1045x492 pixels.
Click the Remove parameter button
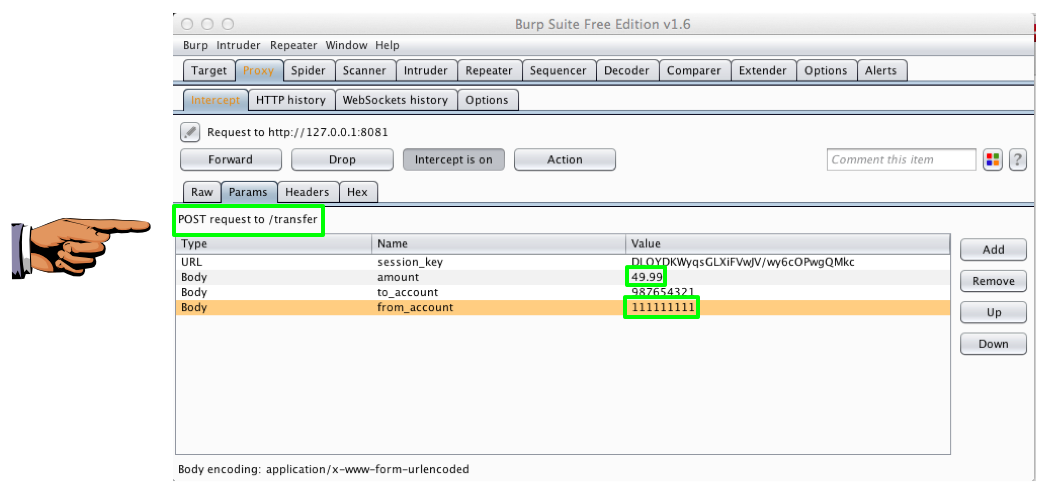(x=993, y=281)
